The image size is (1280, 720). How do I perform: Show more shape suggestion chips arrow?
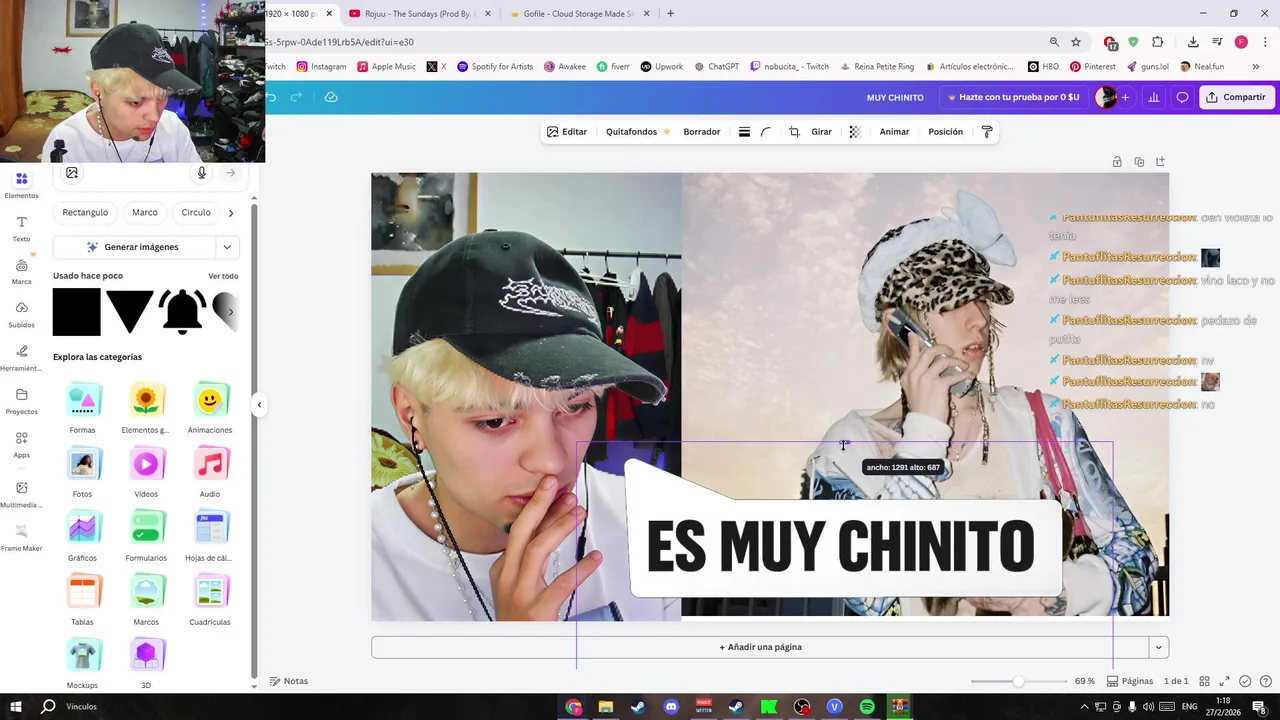point(231,213)
